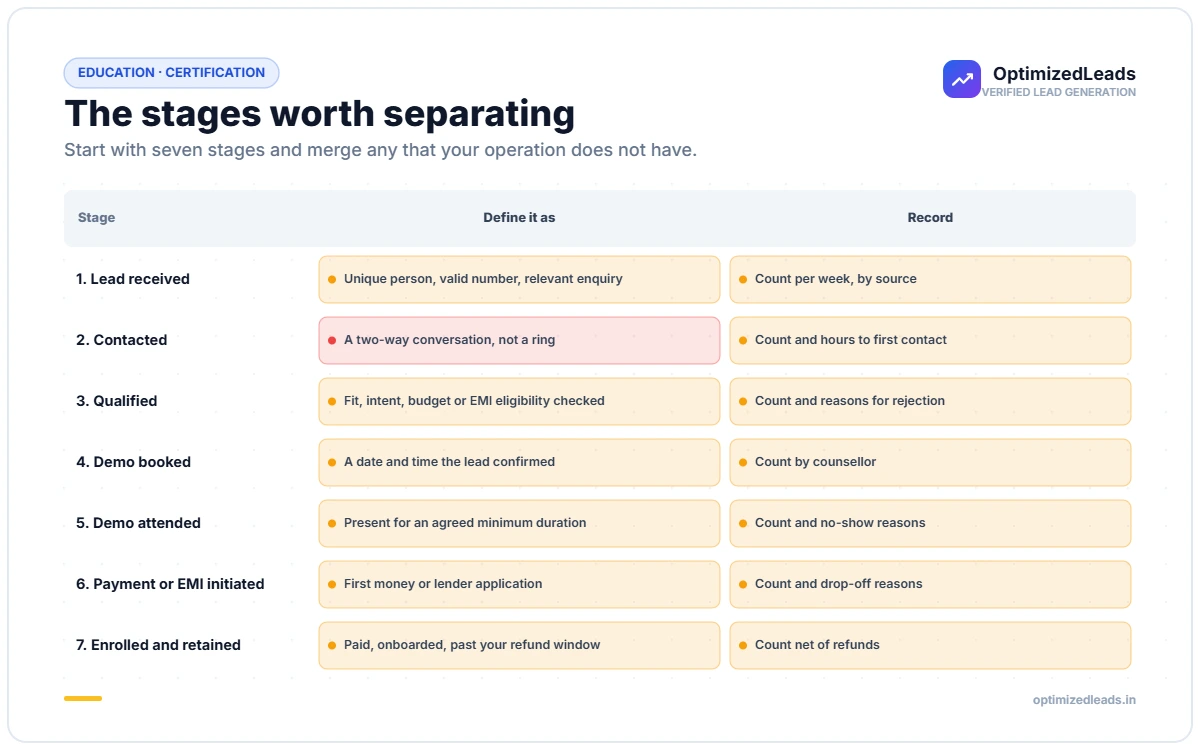Click 'Count and no-show reasons' cell
The height and width of the screenshot is (750, 1200).
[930, 523]
